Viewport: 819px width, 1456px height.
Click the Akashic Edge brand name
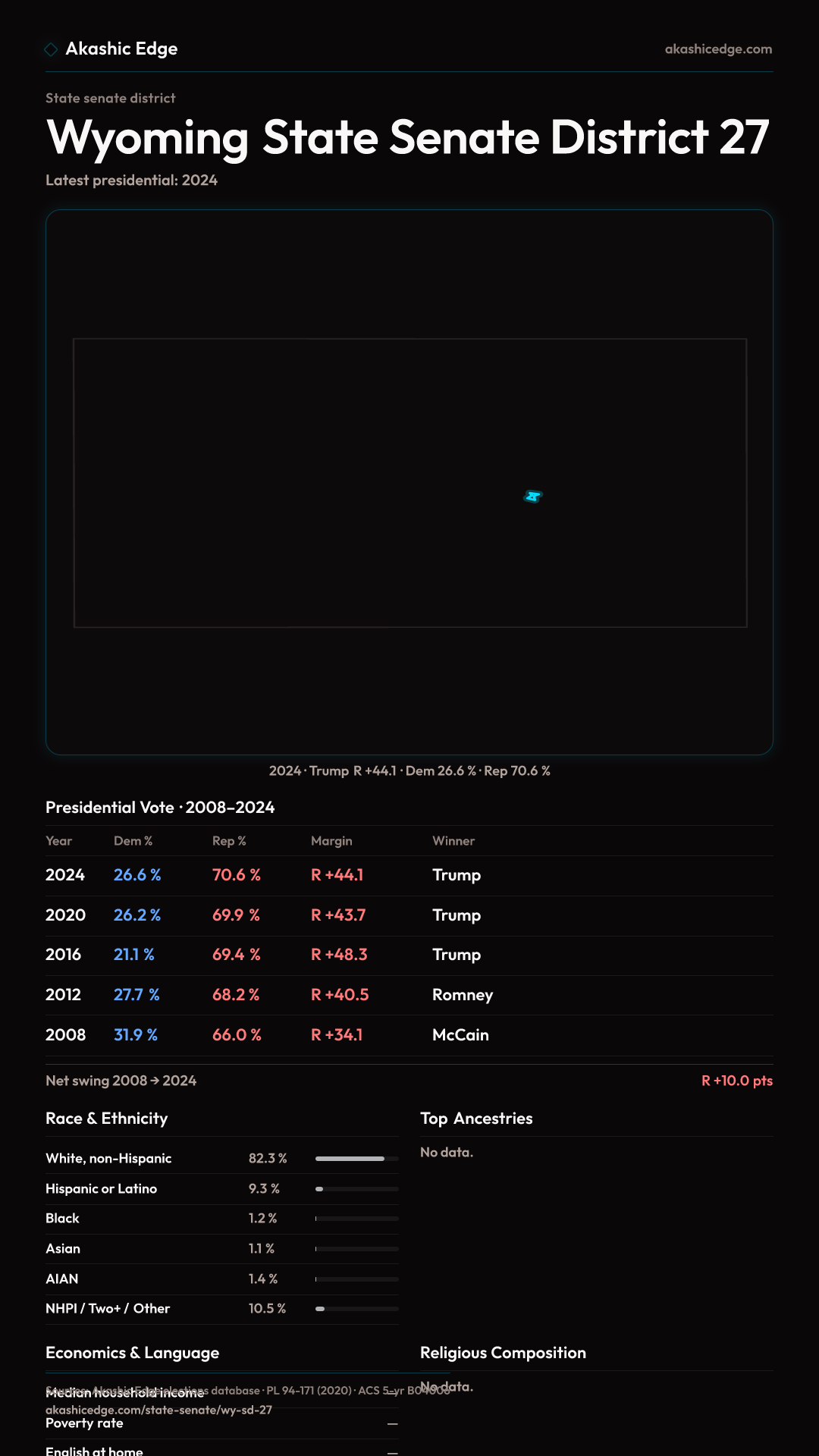click(121, 49)
